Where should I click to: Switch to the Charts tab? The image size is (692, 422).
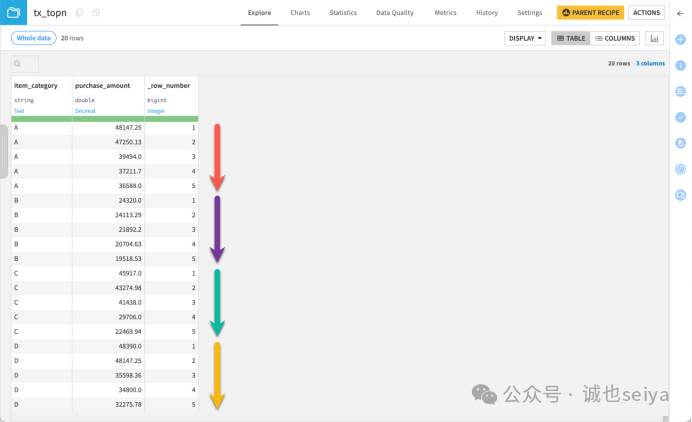pos(300,13)
